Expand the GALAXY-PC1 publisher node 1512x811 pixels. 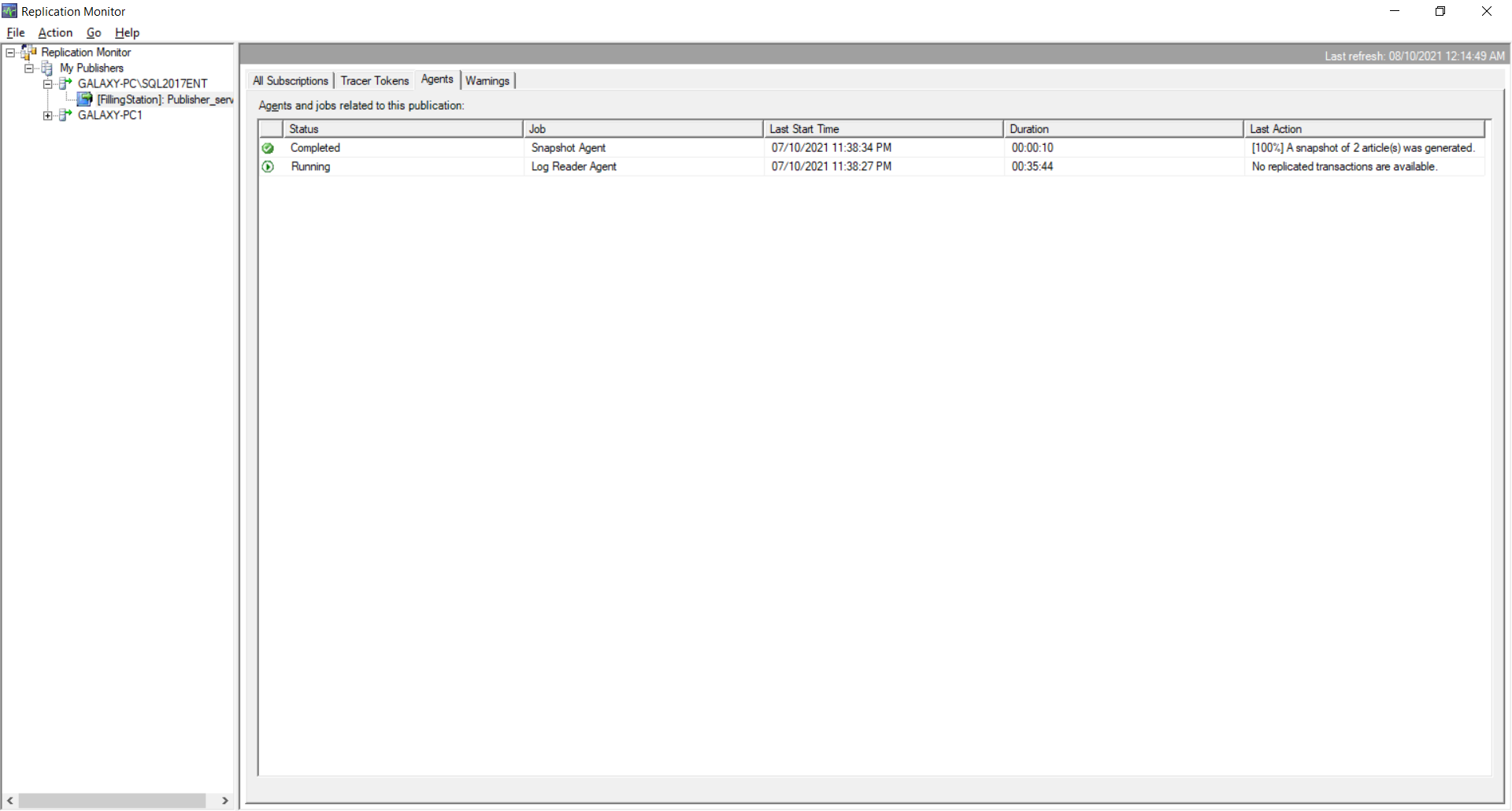pos(48,116)
